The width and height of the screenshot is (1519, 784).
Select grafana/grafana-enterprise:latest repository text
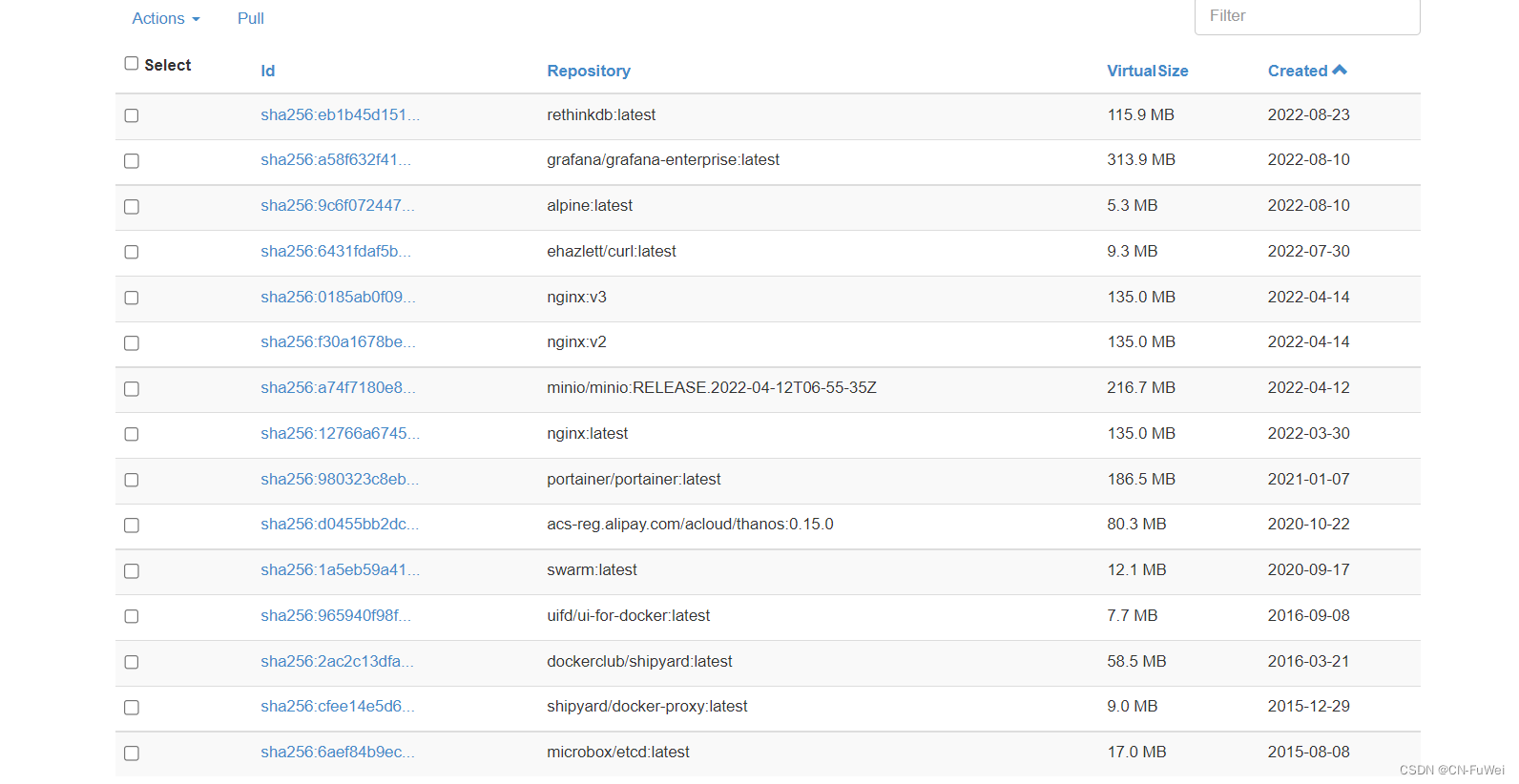point(663,159)
